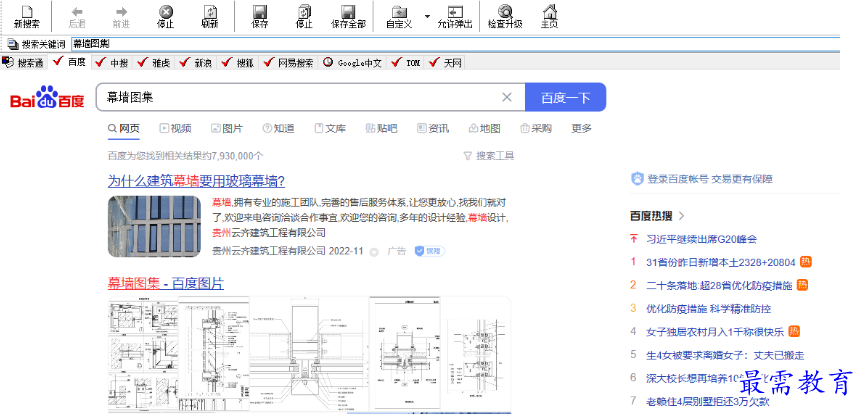
Task: Click the 停止 icon showing stacked documents
Action: pos(304,17)
